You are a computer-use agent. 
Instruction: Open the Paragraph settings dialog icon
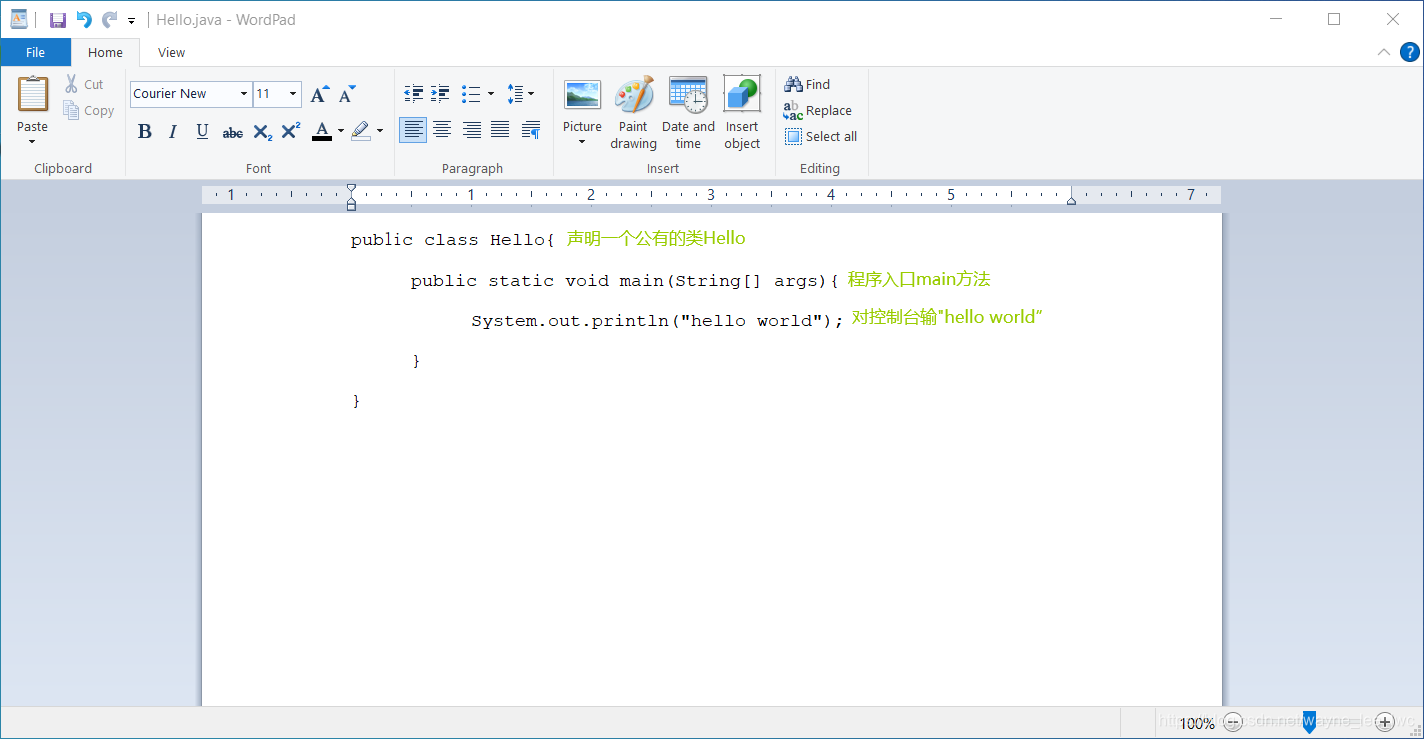531,130
